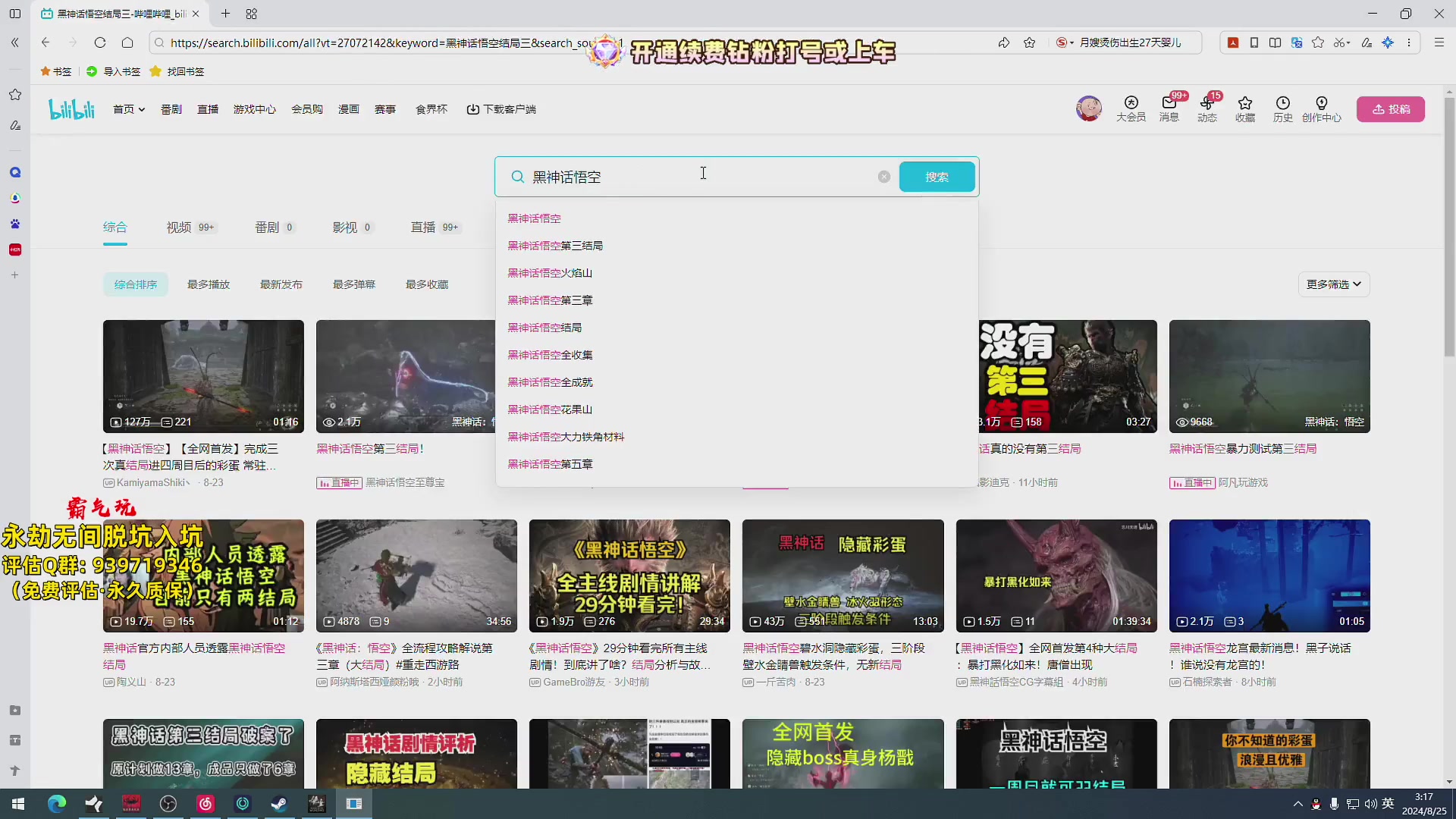
Task: Clear the search box text
Action: [x=883, y=177]
